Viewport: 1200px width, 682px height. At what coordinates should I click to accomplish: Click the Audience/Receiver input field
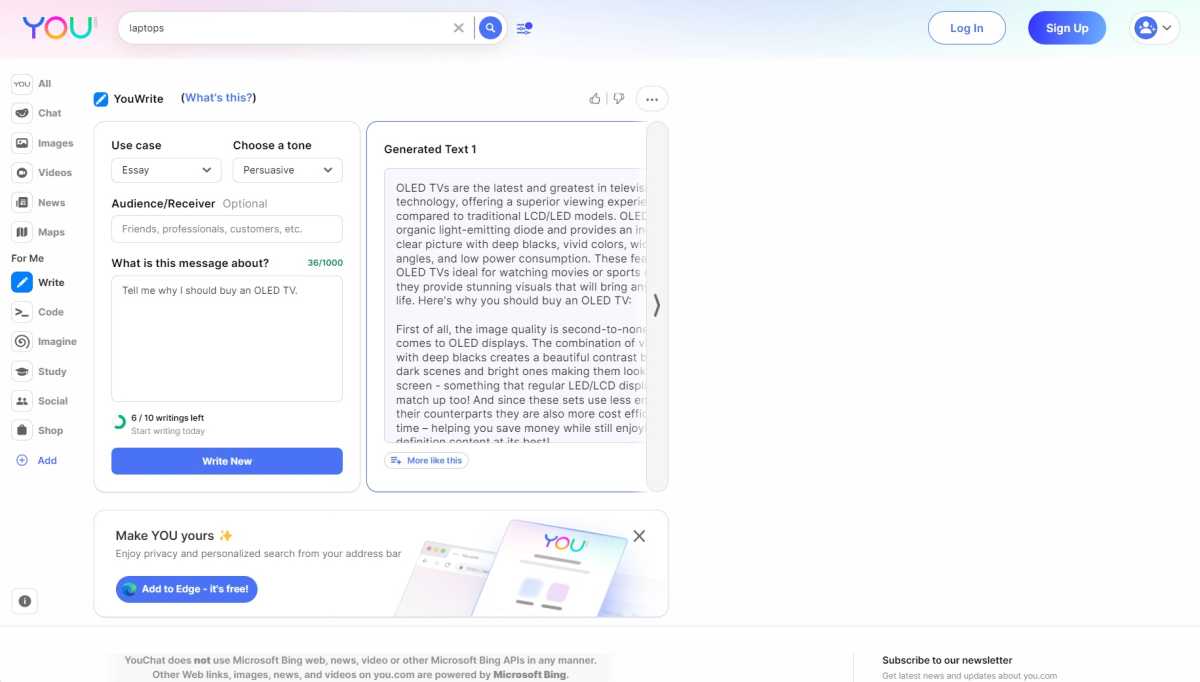click(x=227, y=229)
